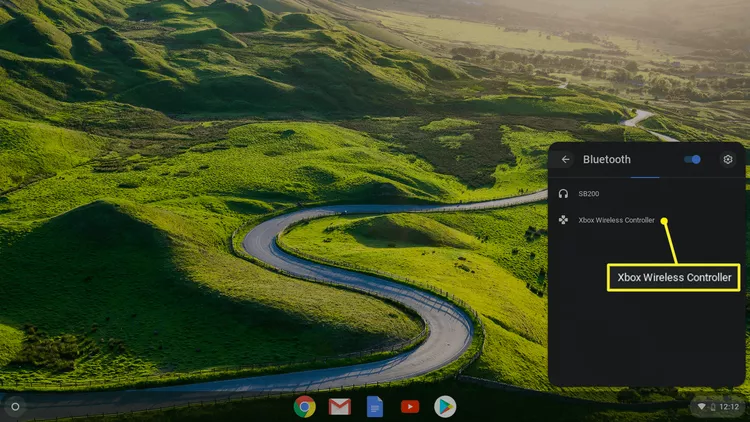Click the yellow Xbox Wireless Controller callout

[674, 277]
